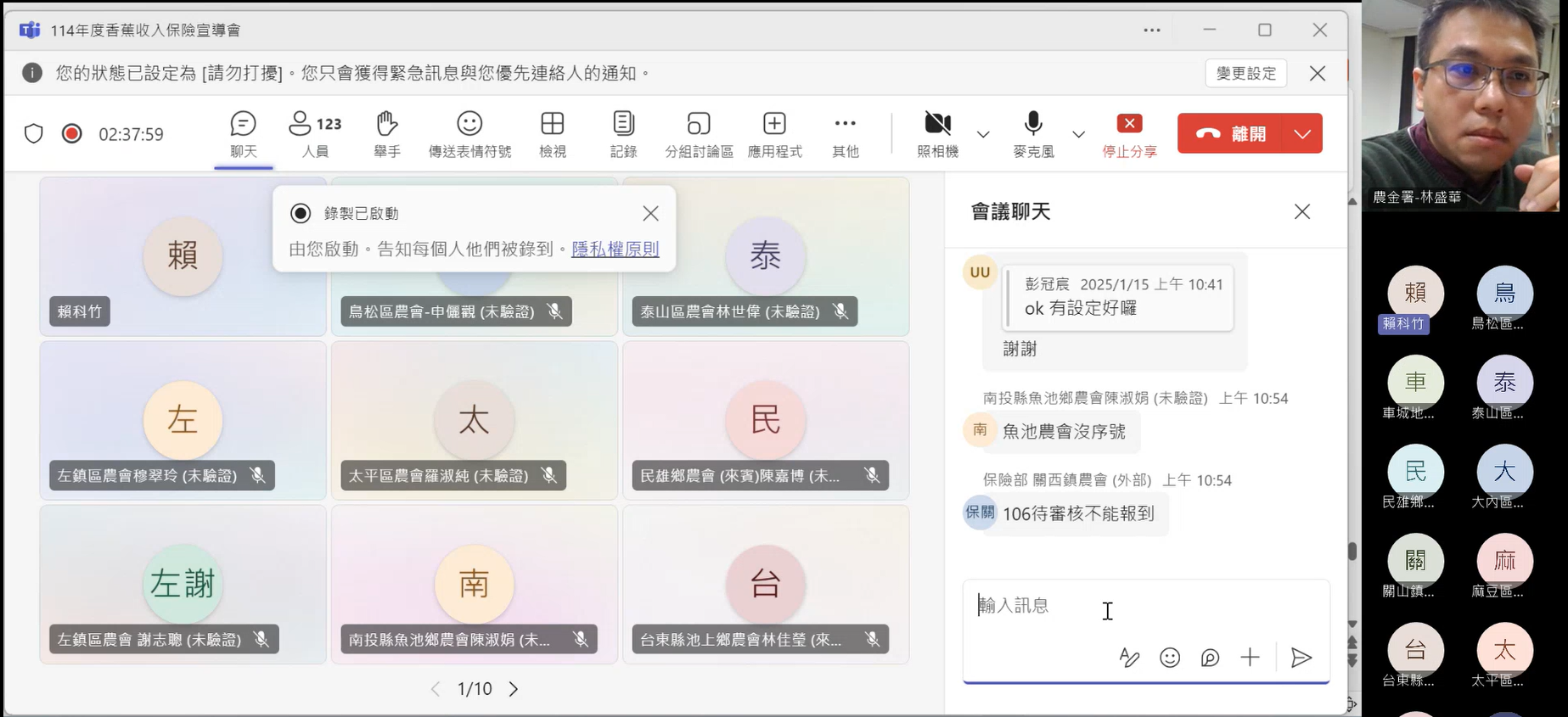
Task: Open More actions (其他) menu
Action: click(846, 134)
